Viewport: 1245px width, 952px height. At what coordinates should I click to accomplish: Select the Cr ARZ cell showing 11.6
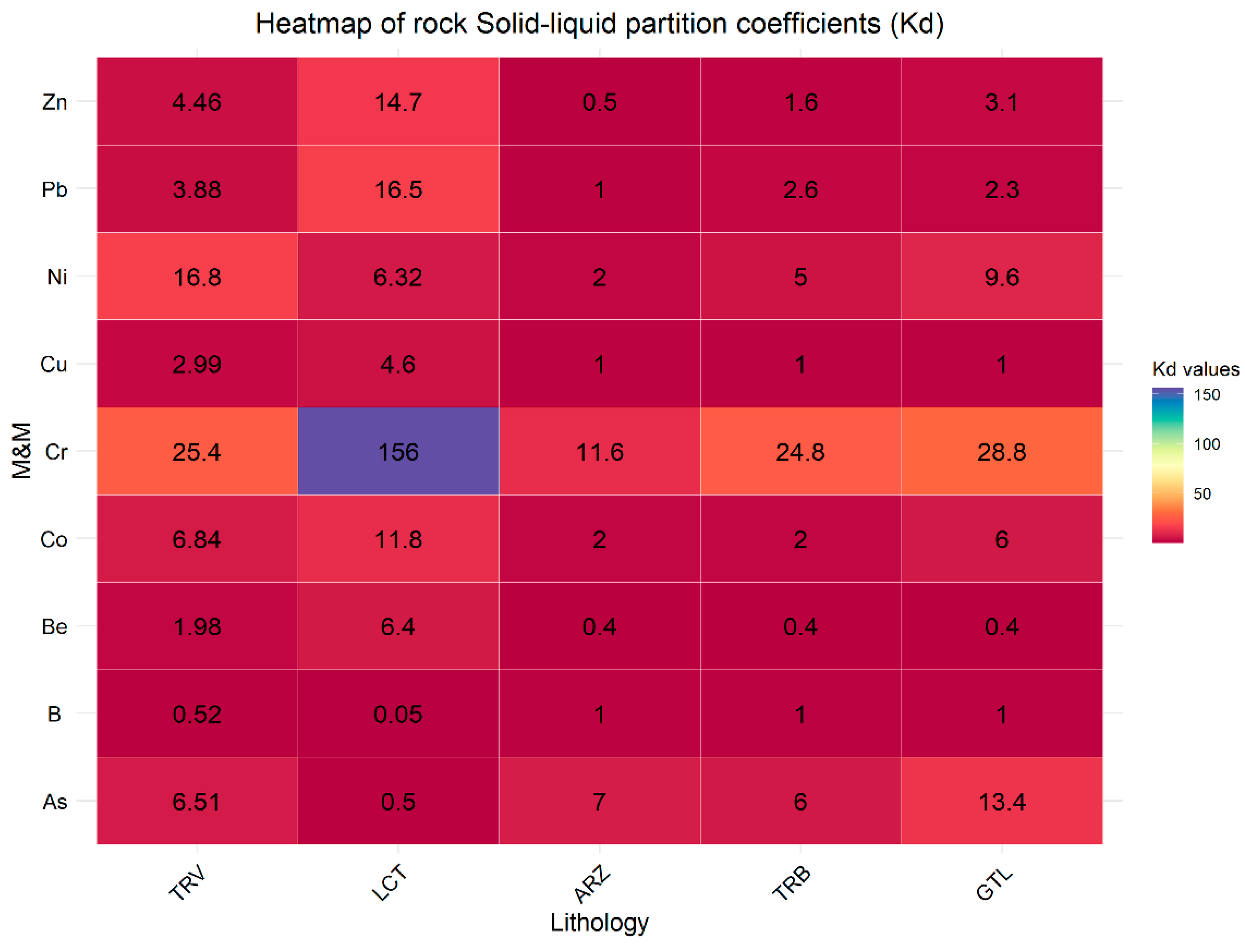click(x=599, y=452)
